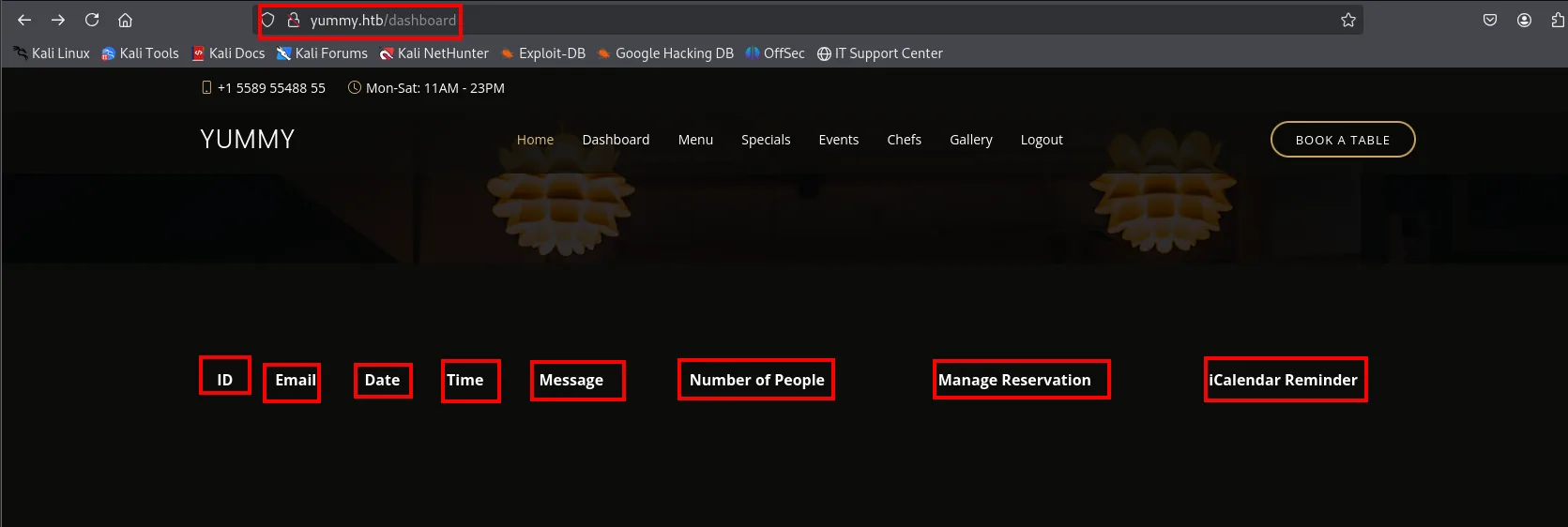Open the Pocket save icon
This screenshot has width=1568, height=527.
pyautogui.click(x=1490, y=20)
